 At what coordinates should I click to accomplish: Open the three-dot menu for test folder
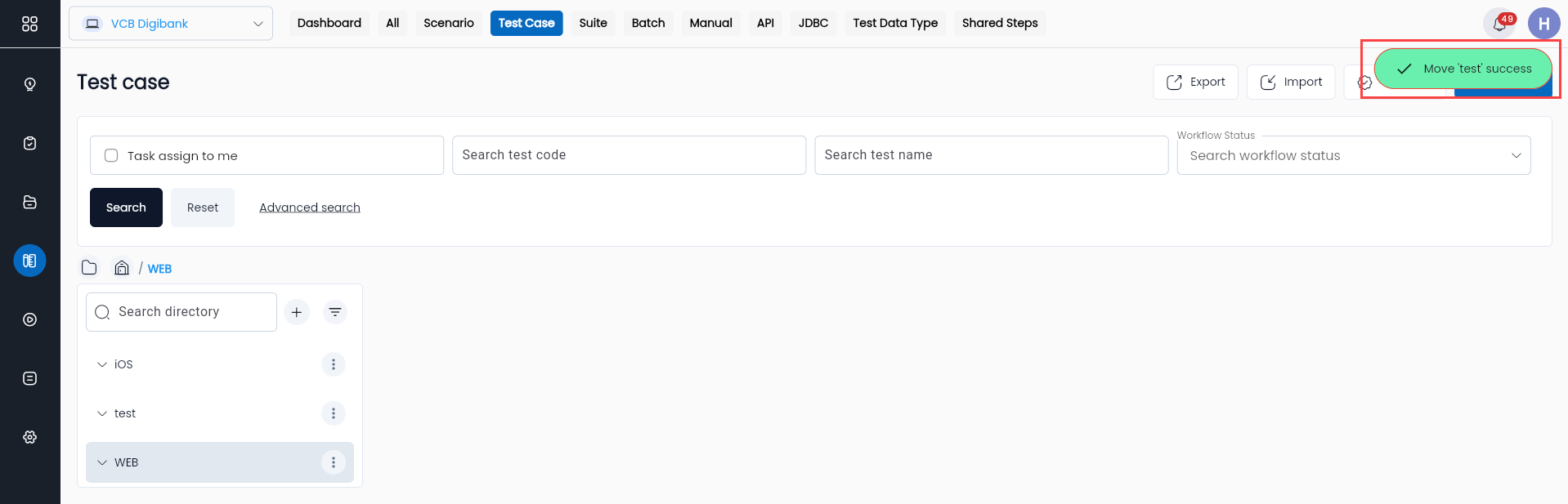[334, 413]
